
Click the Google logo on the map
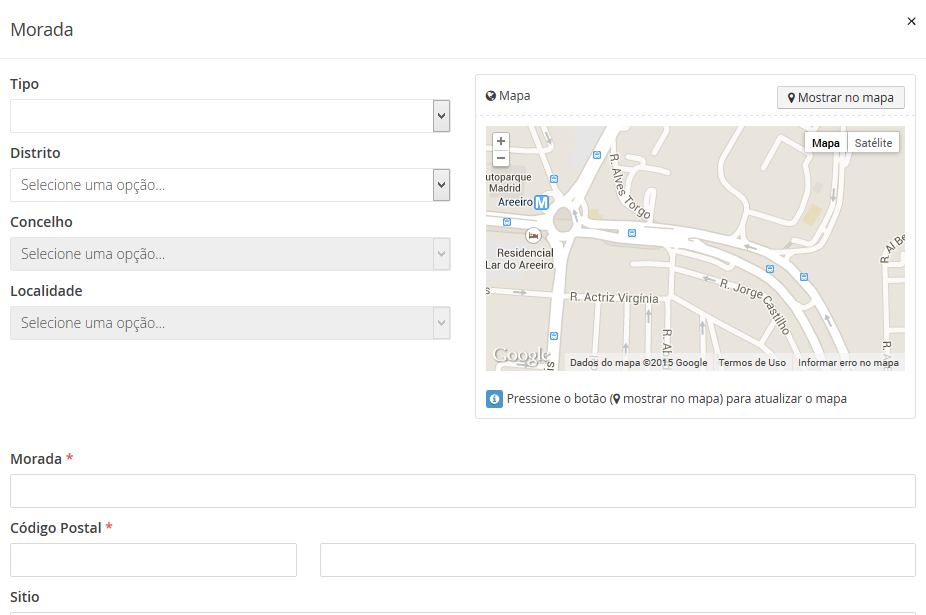521,355
